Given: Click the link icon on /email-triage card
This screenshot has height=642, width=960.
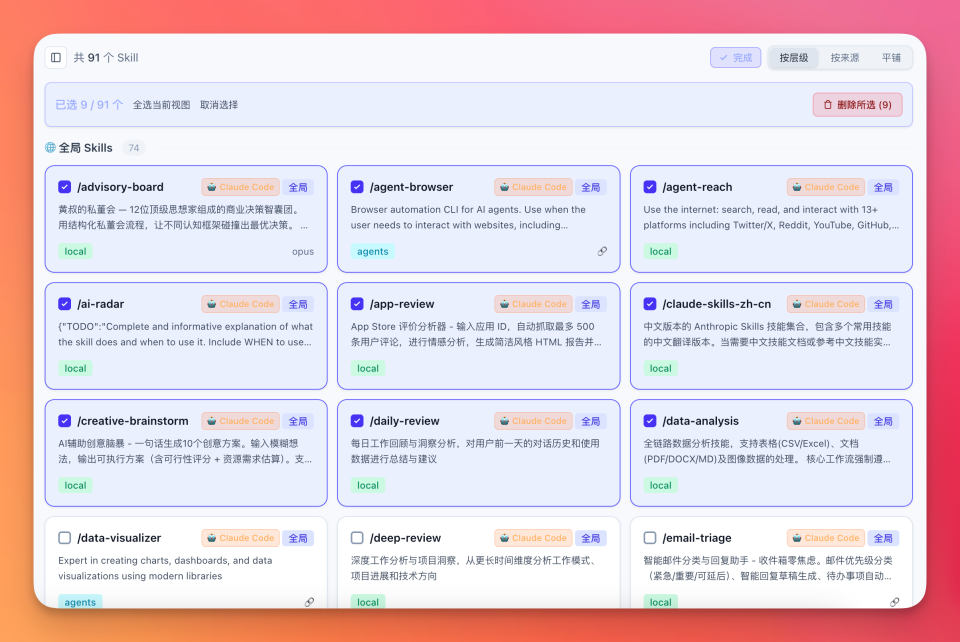Looking at the screenshot, I should [895, 602].
